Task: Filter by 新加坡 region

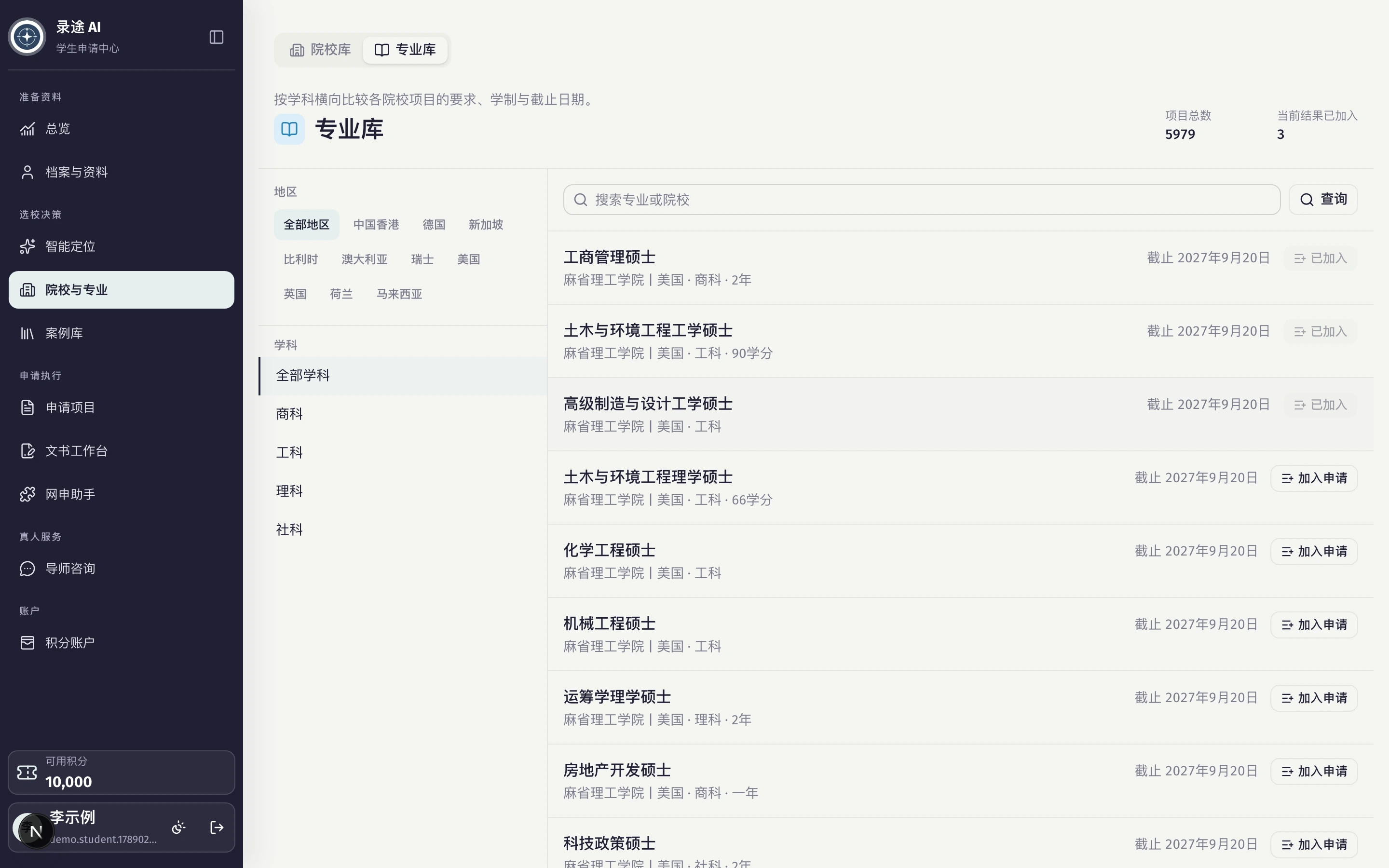Action: click(x=486, y=224)
